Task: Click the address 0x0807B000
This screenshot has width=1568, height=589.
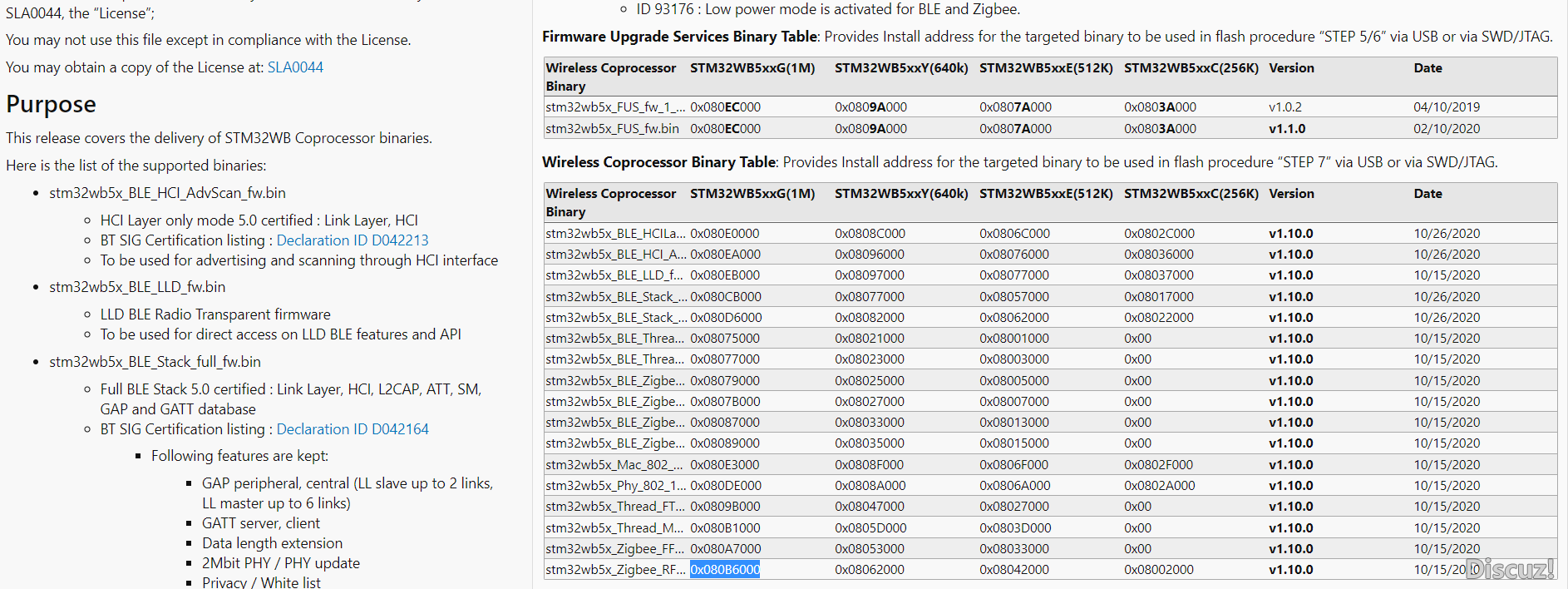Action: [x=725, y=402]
